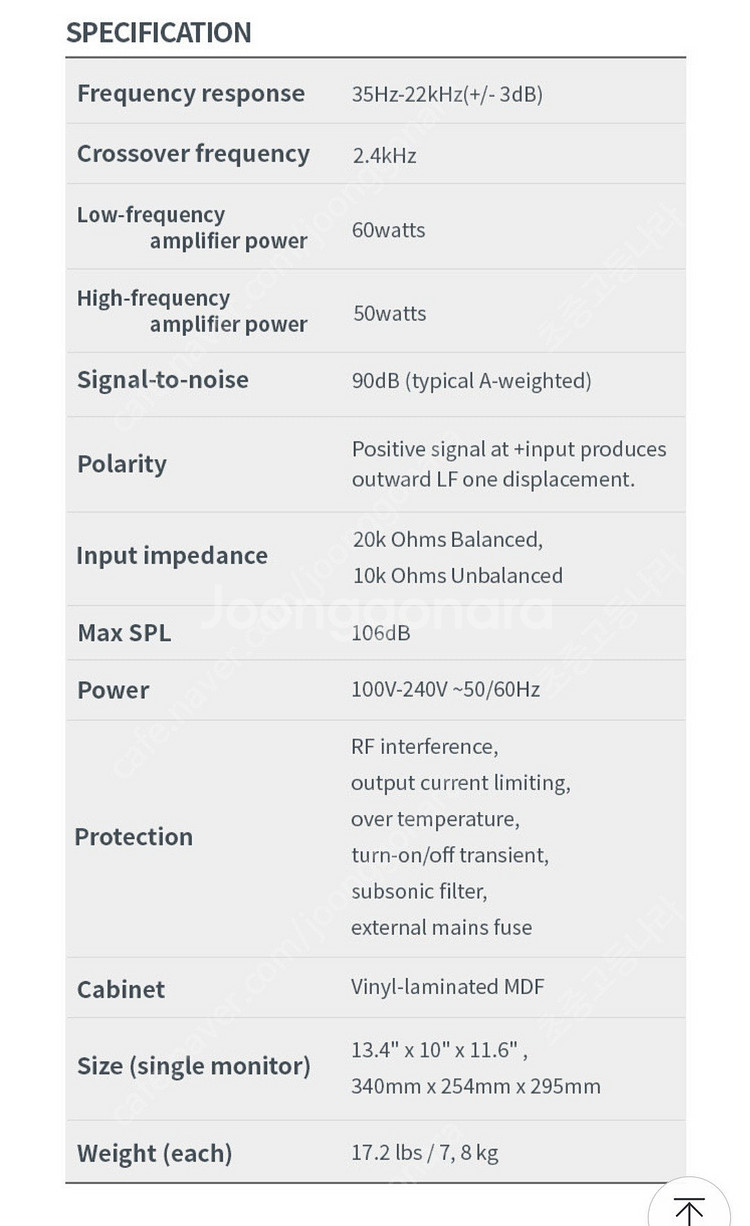Click the SPECIFICATION heading
This screenshot has width=750, height=1226.
coord(158,33)
